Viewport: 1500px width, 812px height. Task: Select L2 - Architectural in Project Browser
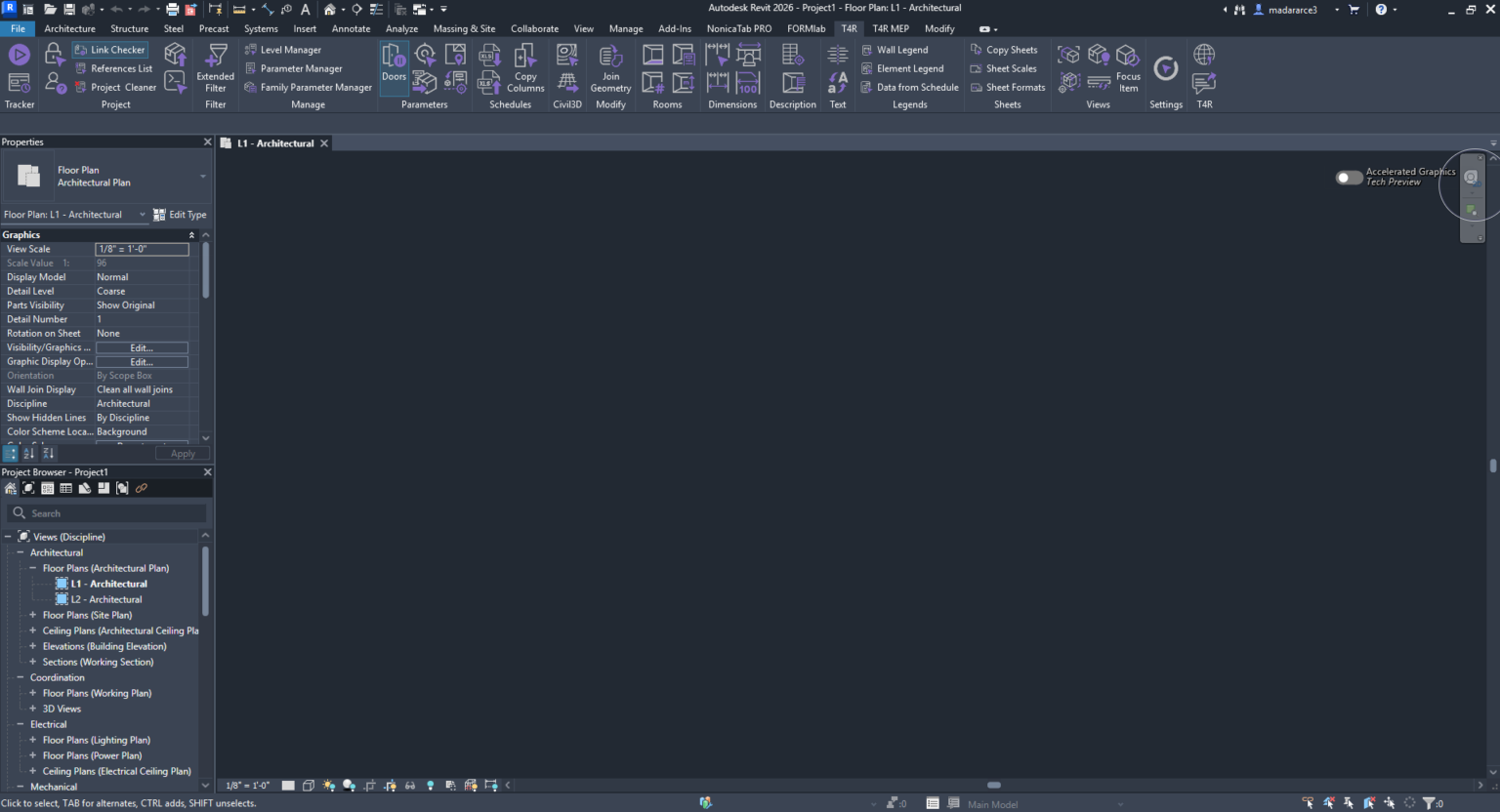pyautogui.click(x=105, y=599)
